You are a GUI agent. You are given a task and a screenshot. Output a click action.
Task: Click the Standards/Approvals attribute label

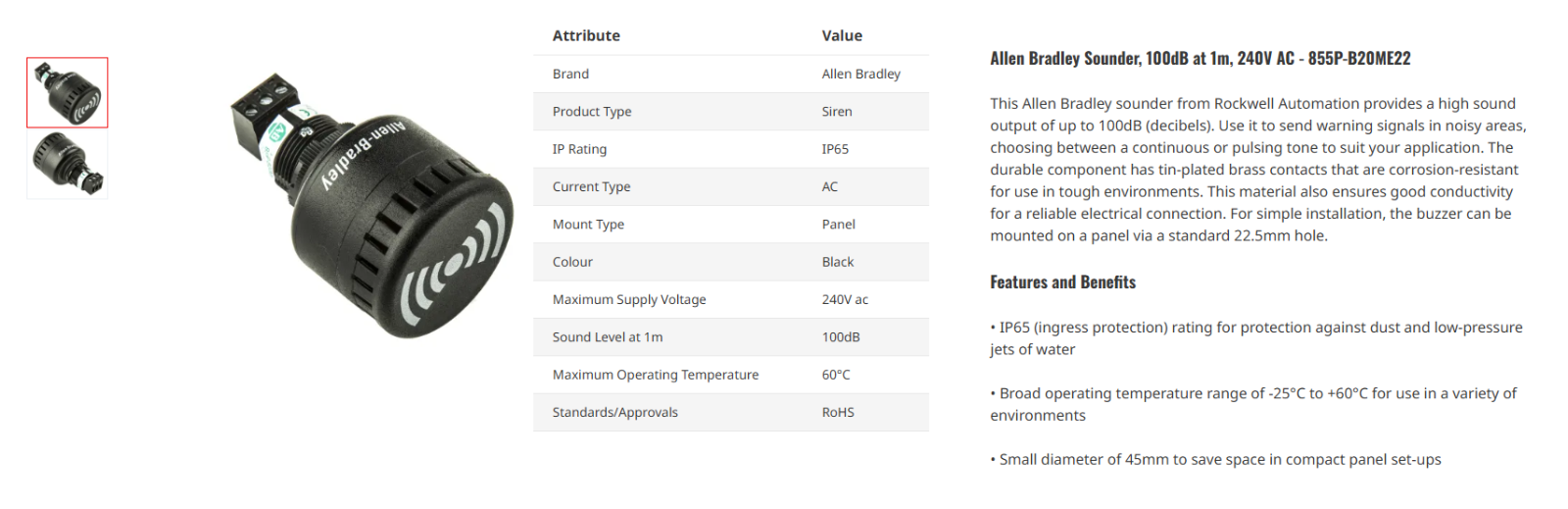click(x=614, y=413)
